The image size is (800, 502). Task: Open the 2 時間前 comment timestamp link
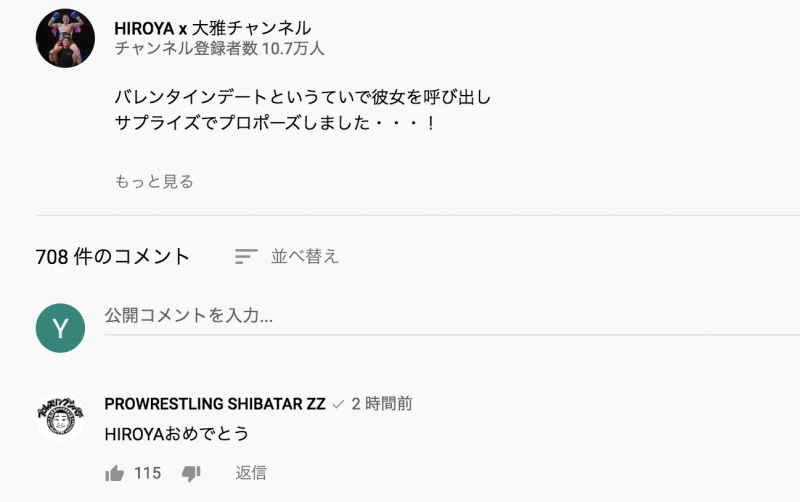(x=382, y=404)
